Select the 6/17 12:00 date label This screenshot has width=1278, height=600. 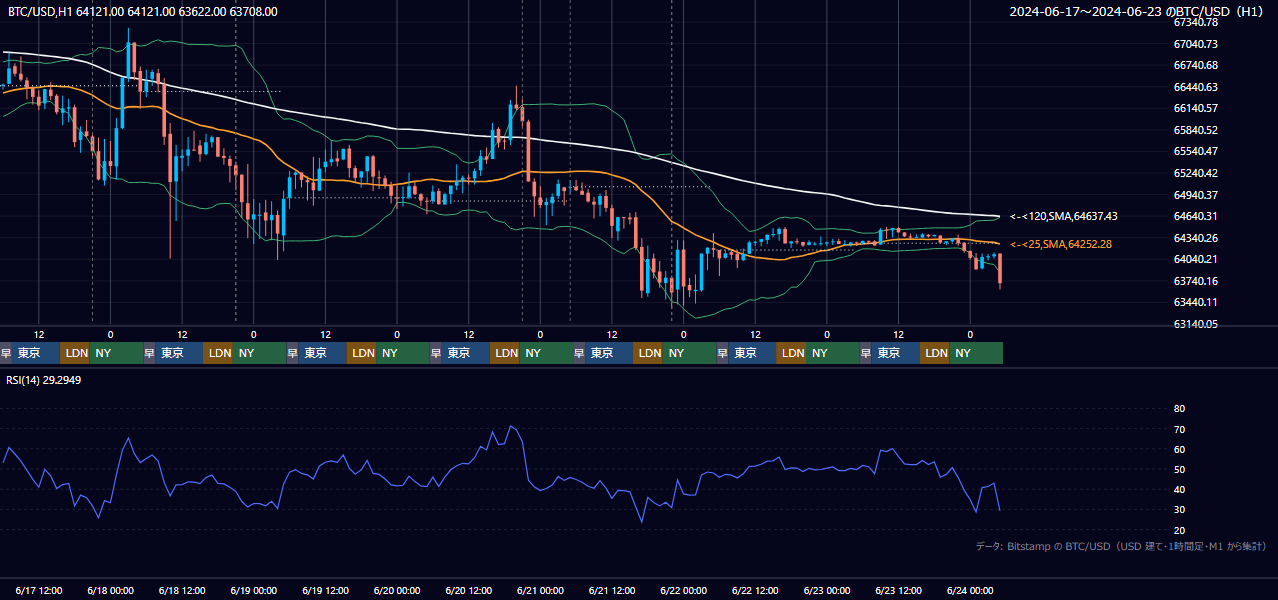[x=39, y=590]
